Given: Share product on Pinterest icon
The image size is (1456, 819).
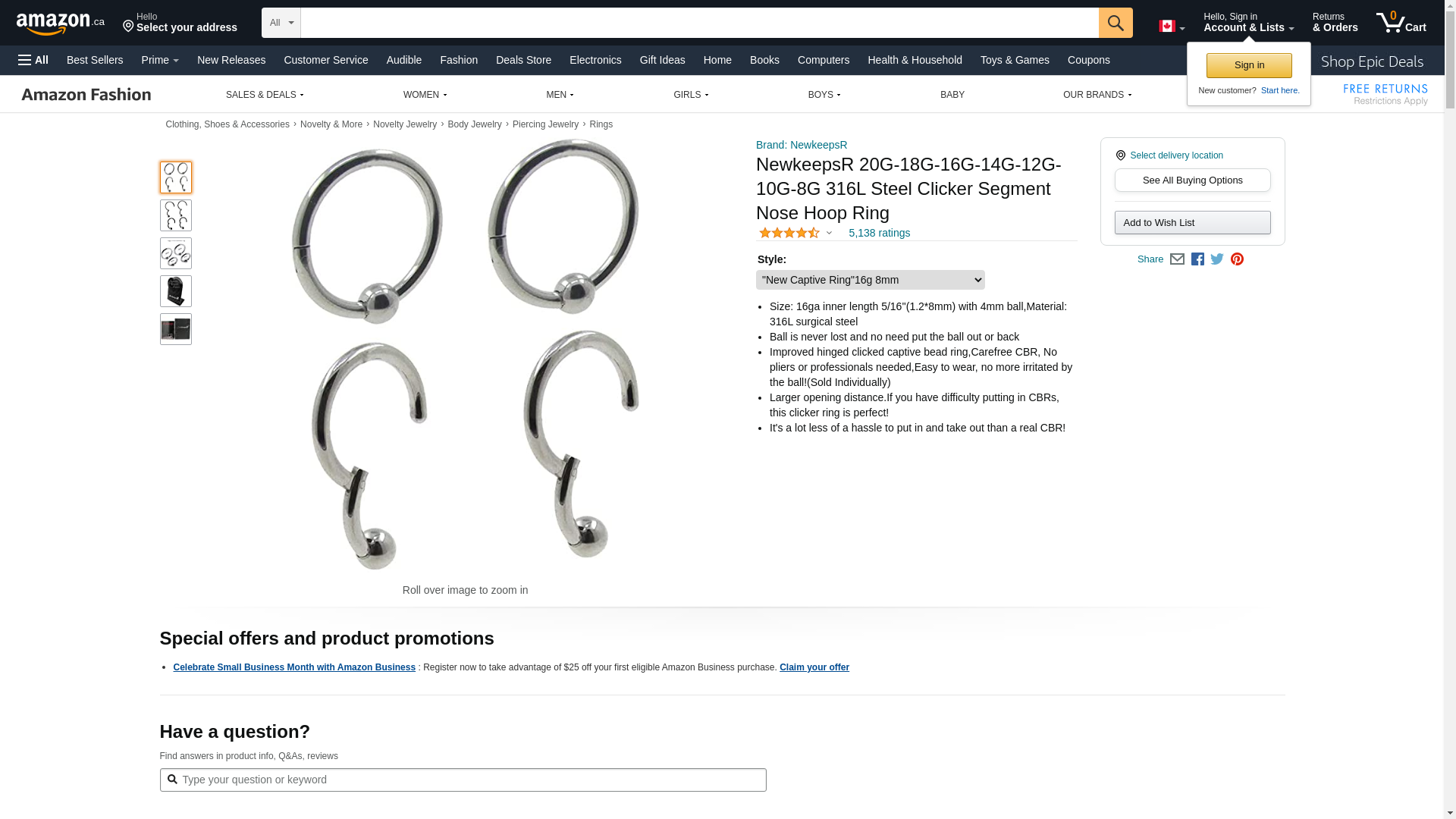Looking at the screenshot, I should click(1237, 259).
